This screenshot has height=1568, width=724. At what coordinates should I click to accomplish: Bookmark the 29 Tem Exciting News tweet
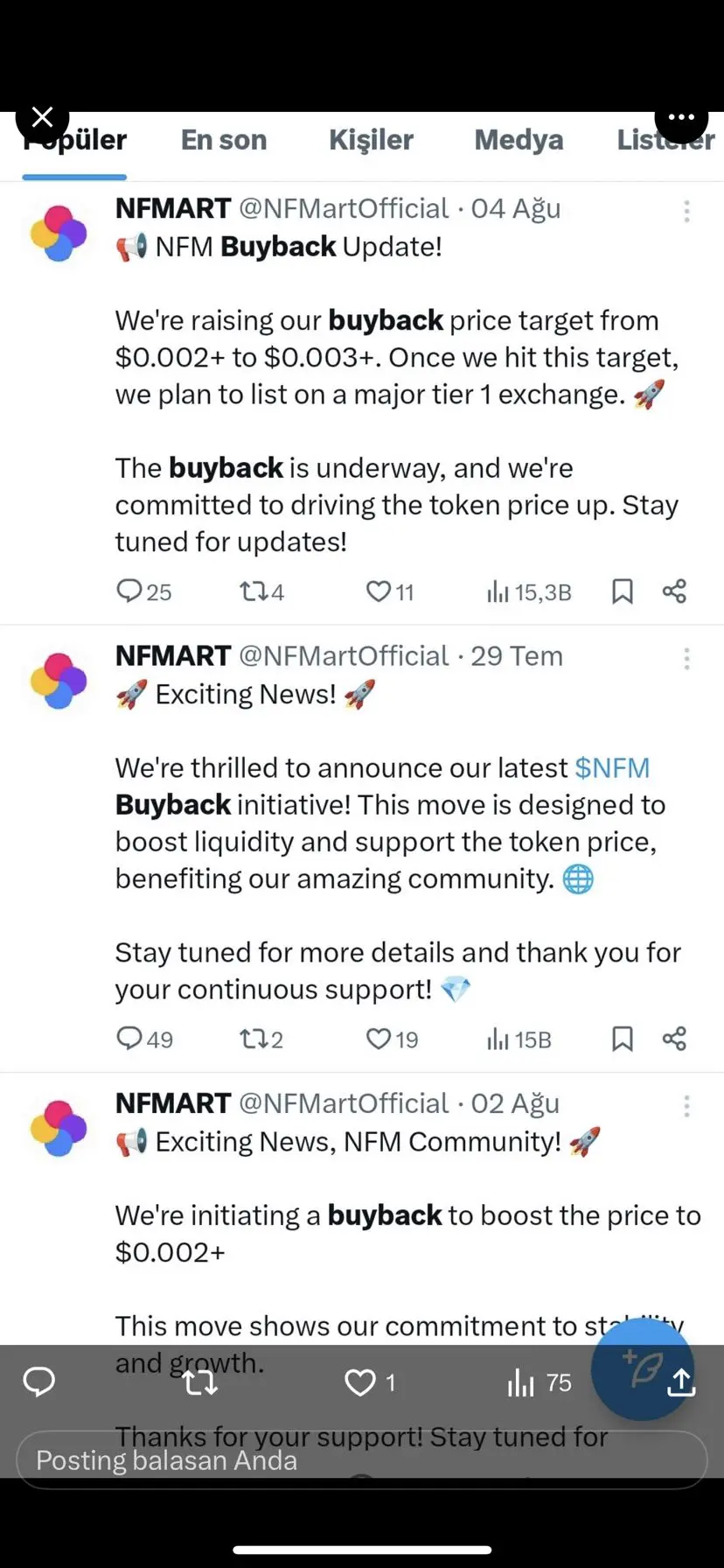[622, 1039]
